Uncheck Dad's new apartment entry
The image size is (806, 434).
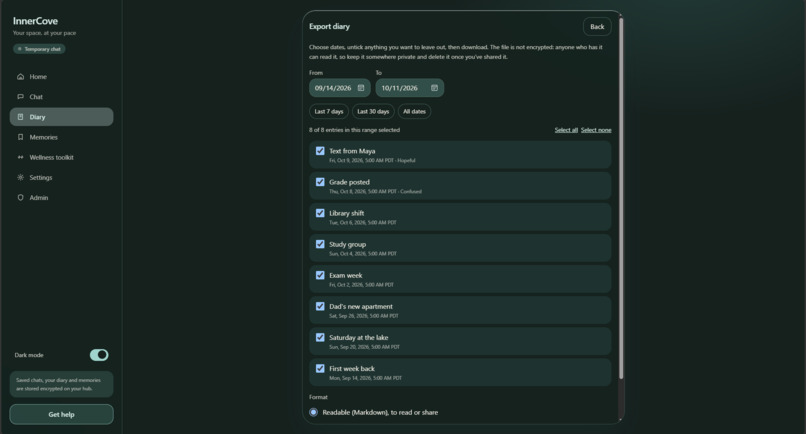(x=320, y=306)
